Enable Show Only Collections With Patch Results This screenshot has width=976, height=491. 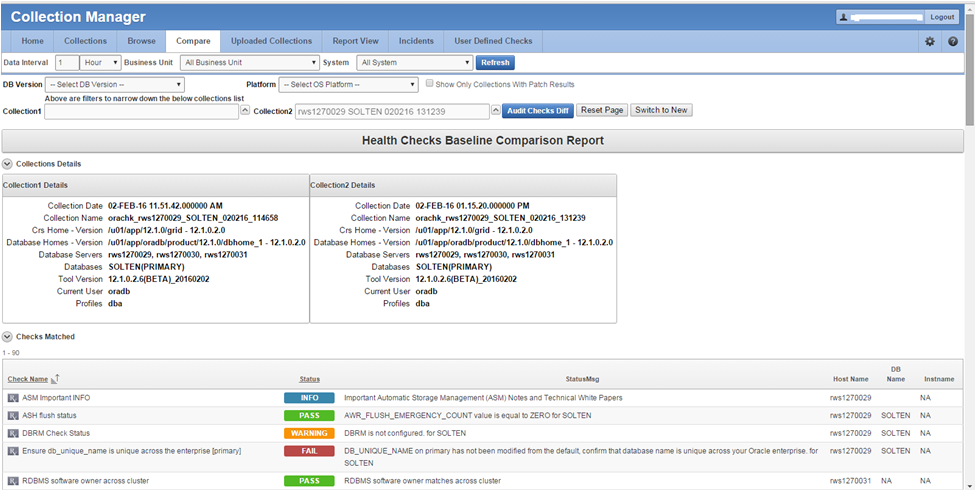pos(430,84)
